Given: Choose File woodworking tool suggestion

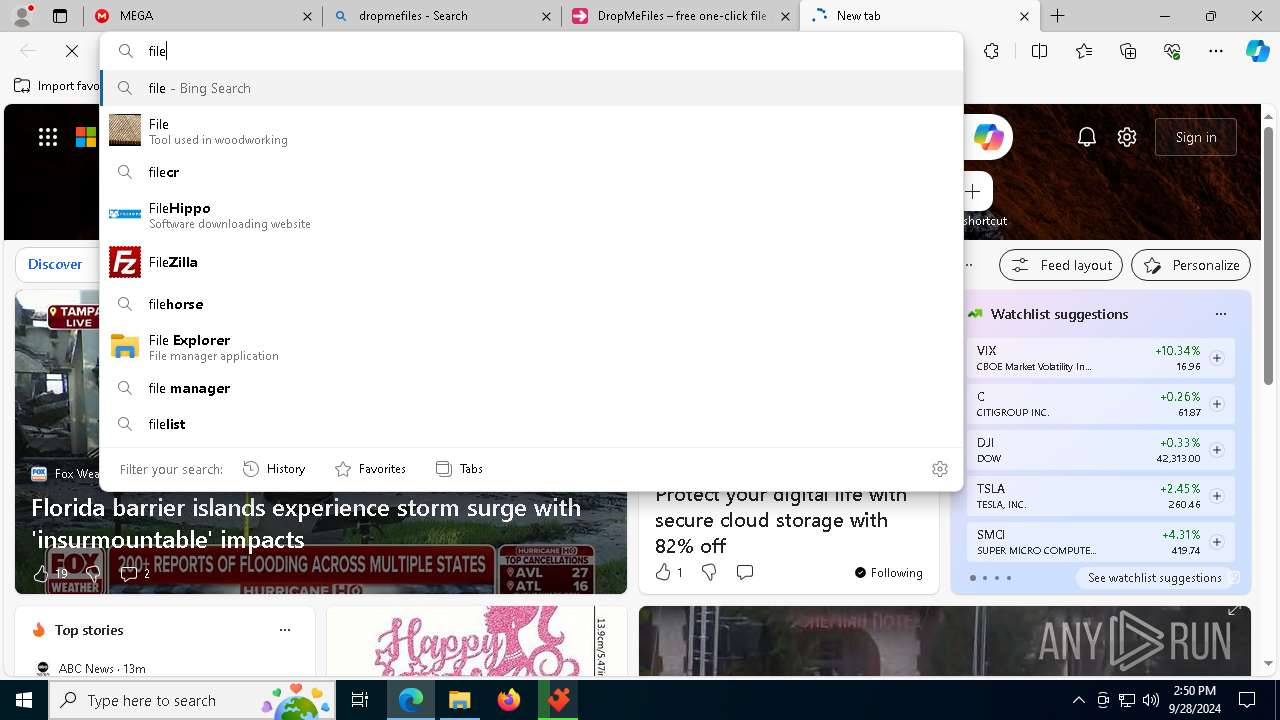Looking at the screenshot, I should coord(531,131).
